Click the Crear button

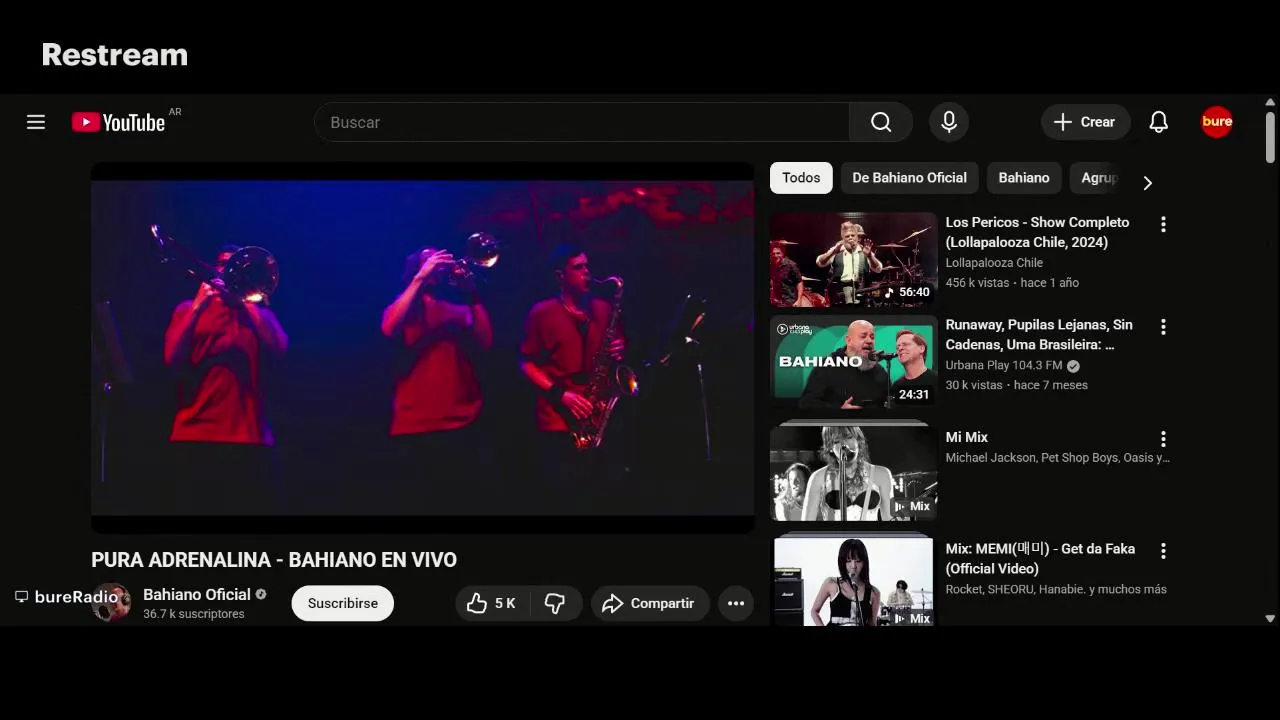1086,122
